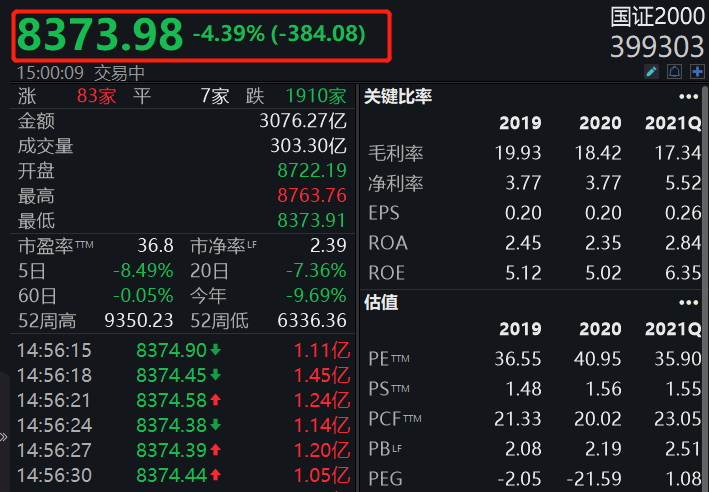This screenshot has width=709, height=492.
Task: Click the PCF TTM row label
Action: point(395,419)
